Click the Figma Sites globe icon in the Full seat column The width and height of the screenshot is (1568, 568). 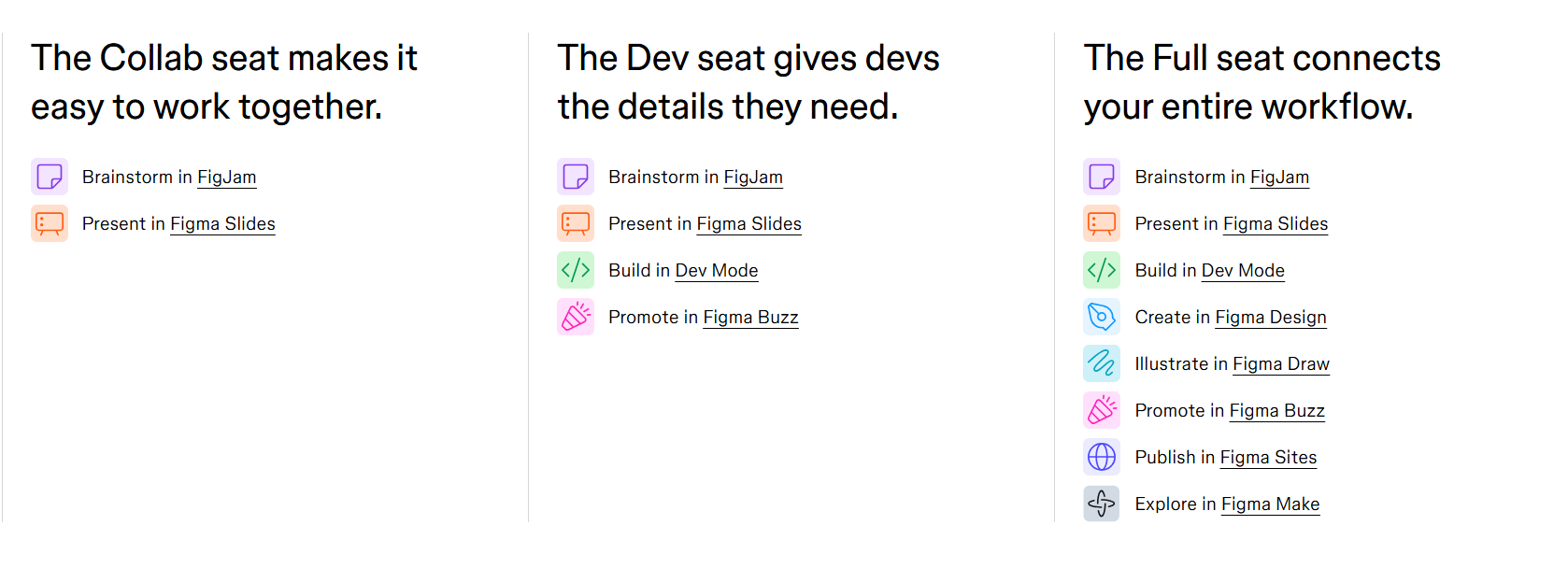coord(1102,457)
